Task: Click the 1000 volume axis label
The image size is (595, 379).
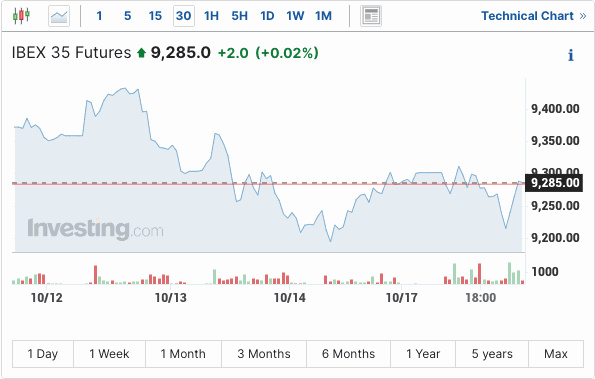Action: [545, 272]
